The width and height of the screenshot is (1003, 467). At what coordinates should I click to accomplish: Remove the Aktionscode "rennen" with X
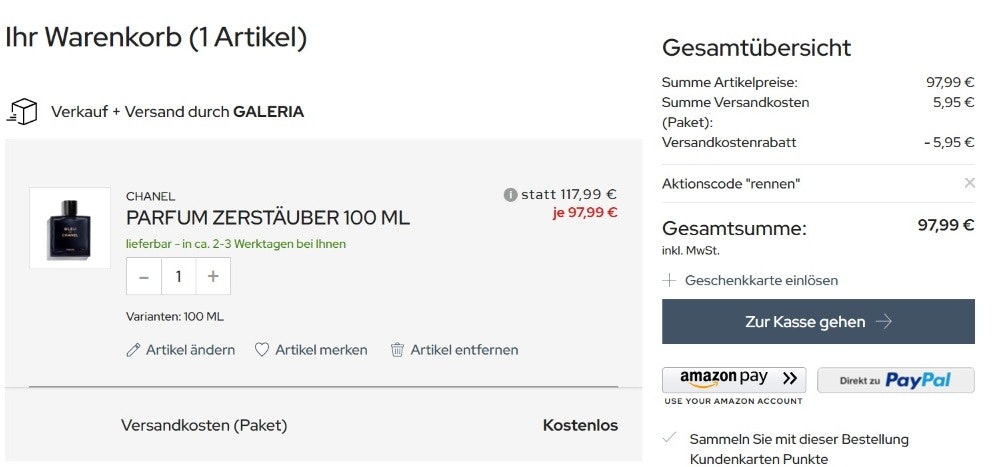(x=969, y=183)
